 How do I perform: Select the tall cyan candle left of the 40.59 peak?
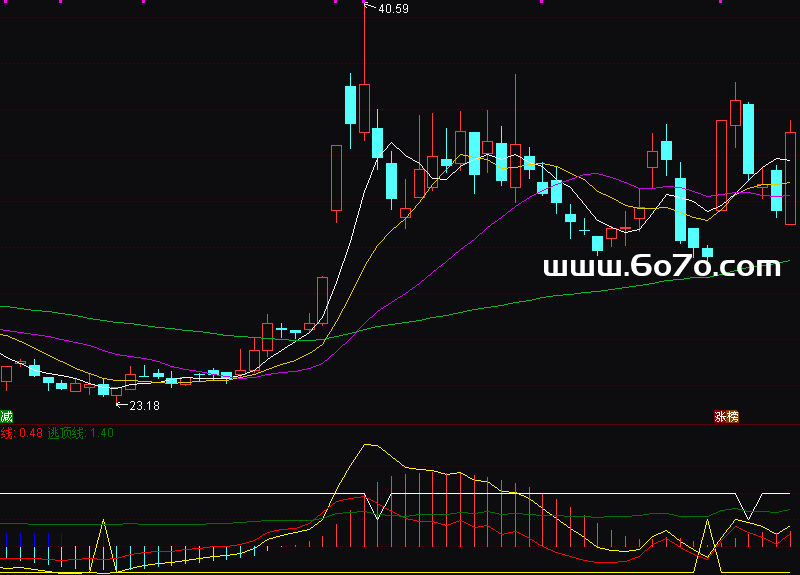click(x=350, y=104)
